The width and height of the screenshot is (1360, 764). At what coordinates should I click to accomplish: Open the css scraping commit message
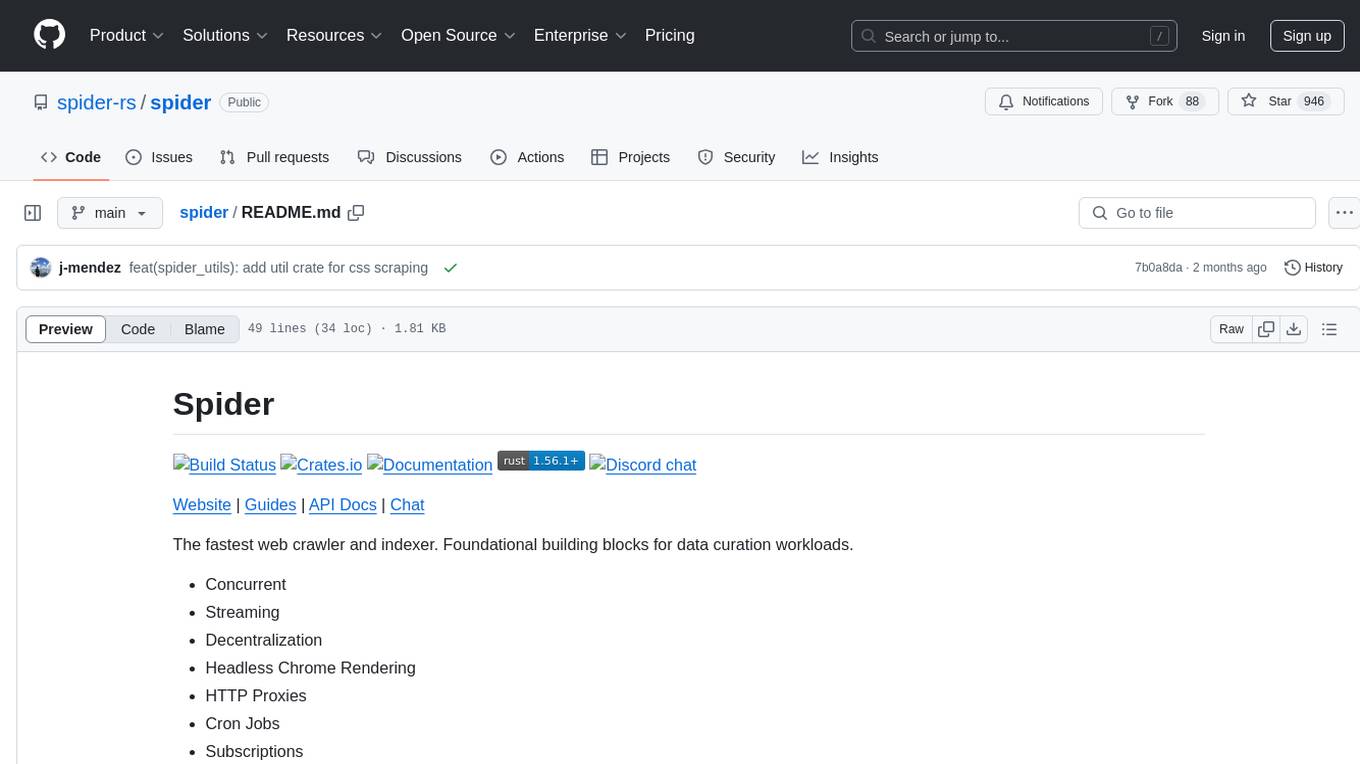tap(278, 268)
